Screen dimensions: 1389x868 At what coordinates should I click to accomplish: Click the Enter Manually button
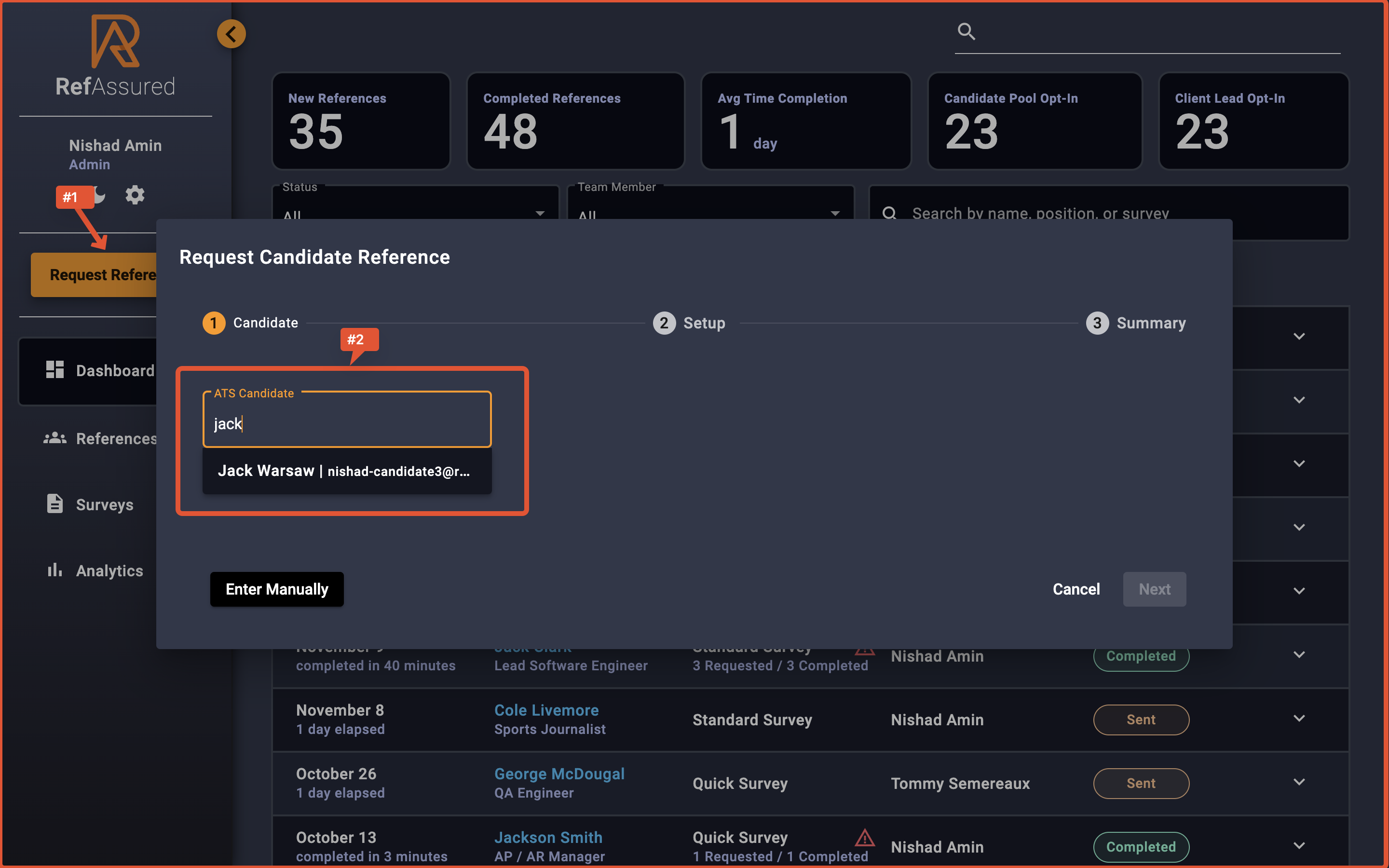[x=277, y=589]
